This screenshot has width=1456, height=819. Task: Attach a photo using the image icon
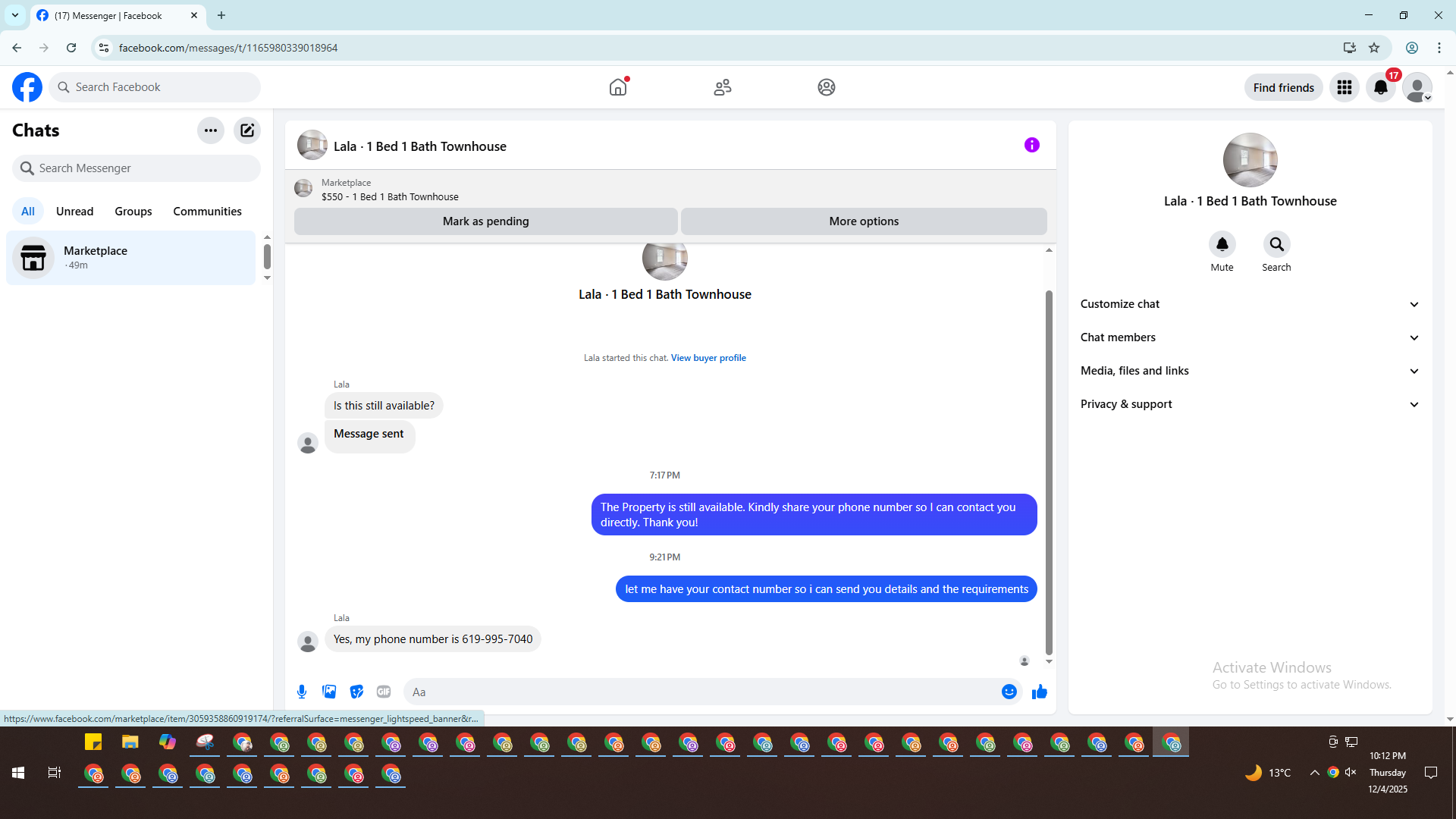pyautogui.click(x=329, y=692)
